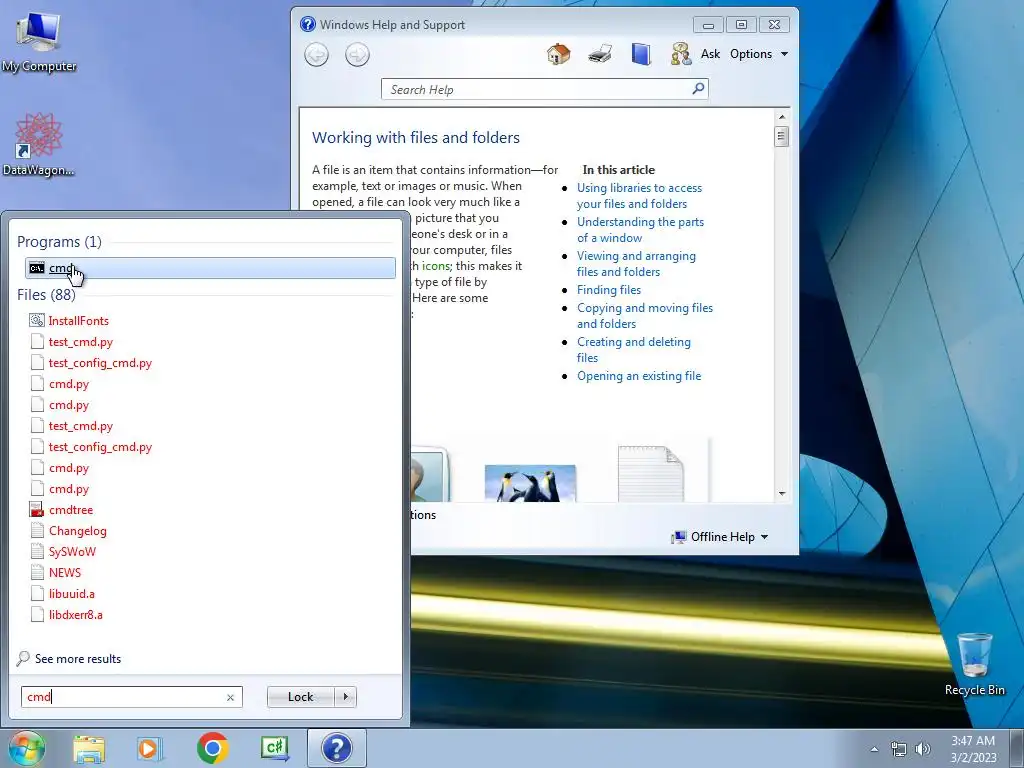The width and height of the screenshot is (1024, 768).
Task: Click the Programs (1) header
Action: [x=59, y=242]
